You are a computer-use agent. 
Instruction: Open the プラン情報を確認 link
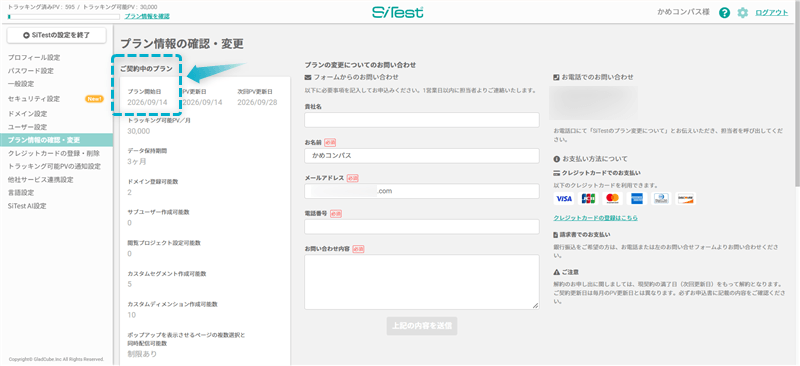pos(147,16)
